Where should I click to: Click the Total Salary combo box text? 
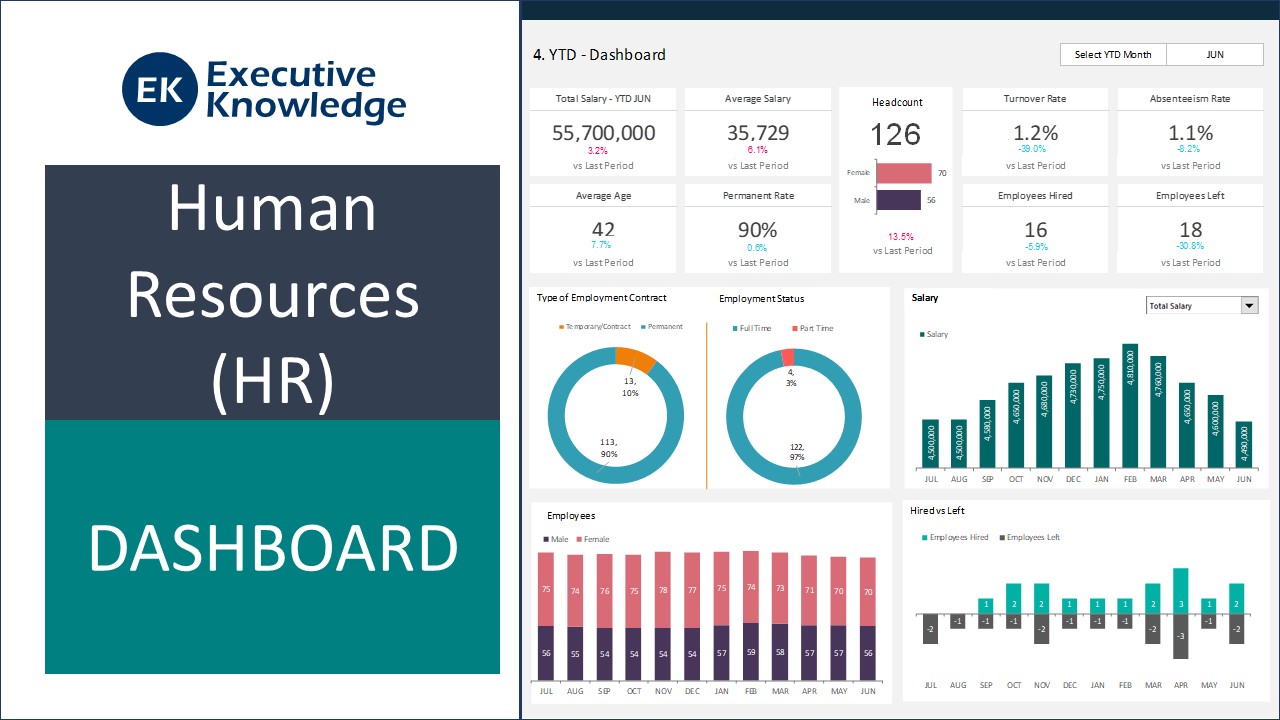[1191, 306]
